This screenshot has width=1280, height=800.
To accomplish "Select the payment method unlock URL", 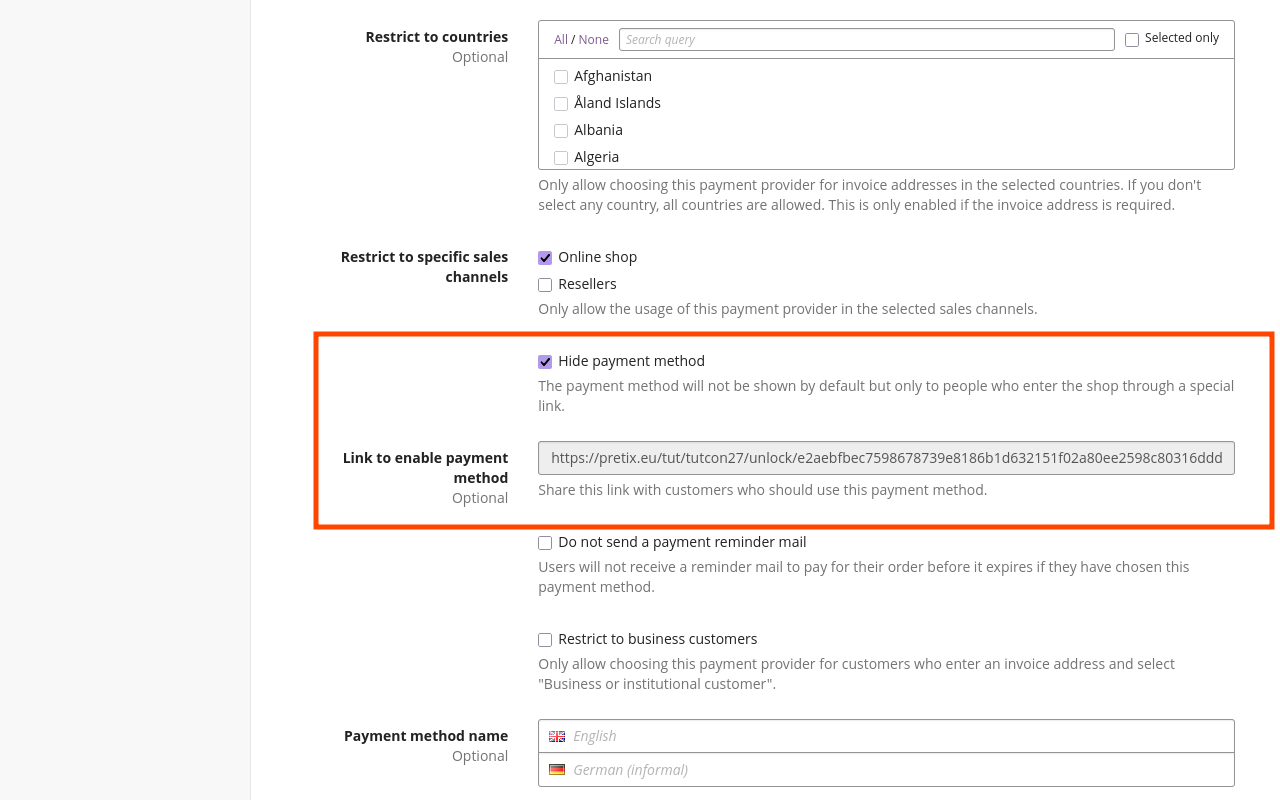I will click(x=886, y=457).
